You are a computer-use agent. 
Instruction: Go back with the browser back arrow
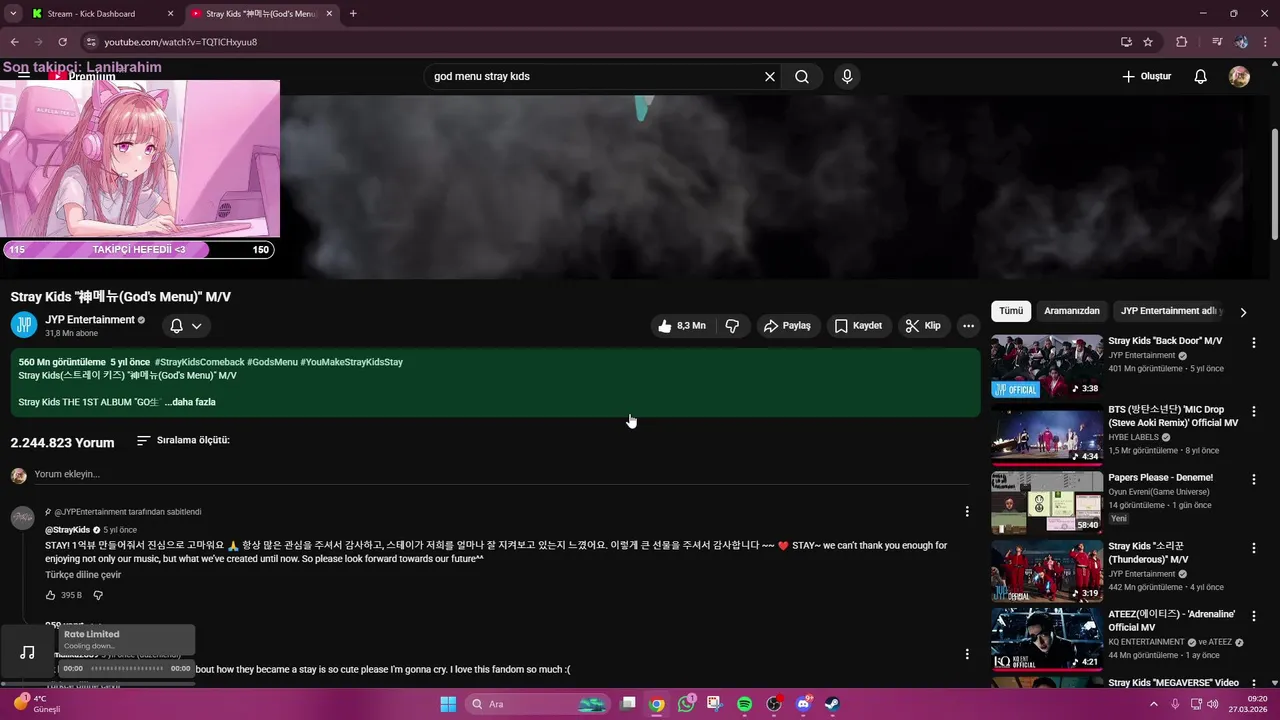tap(14, 42)
